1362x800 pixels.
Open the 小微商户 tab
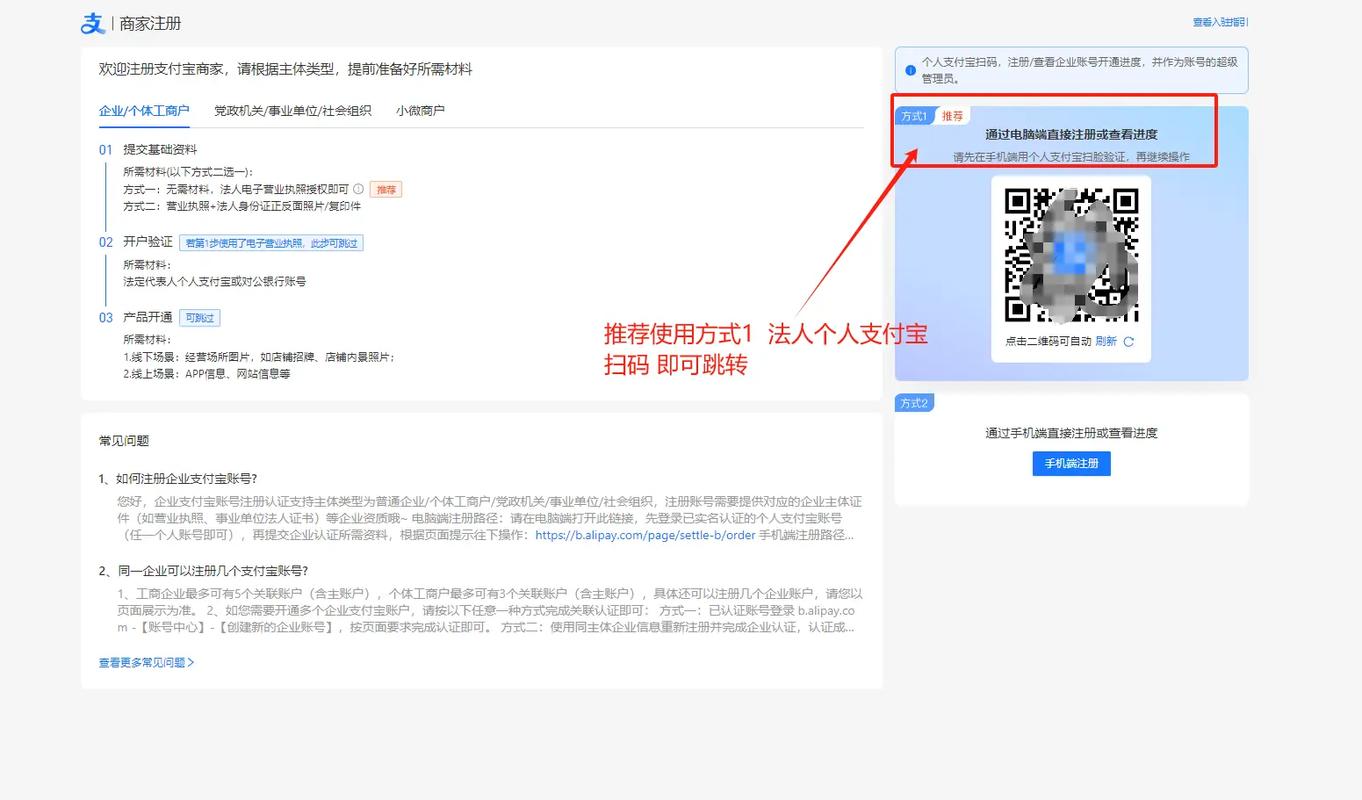coord(420,111)
